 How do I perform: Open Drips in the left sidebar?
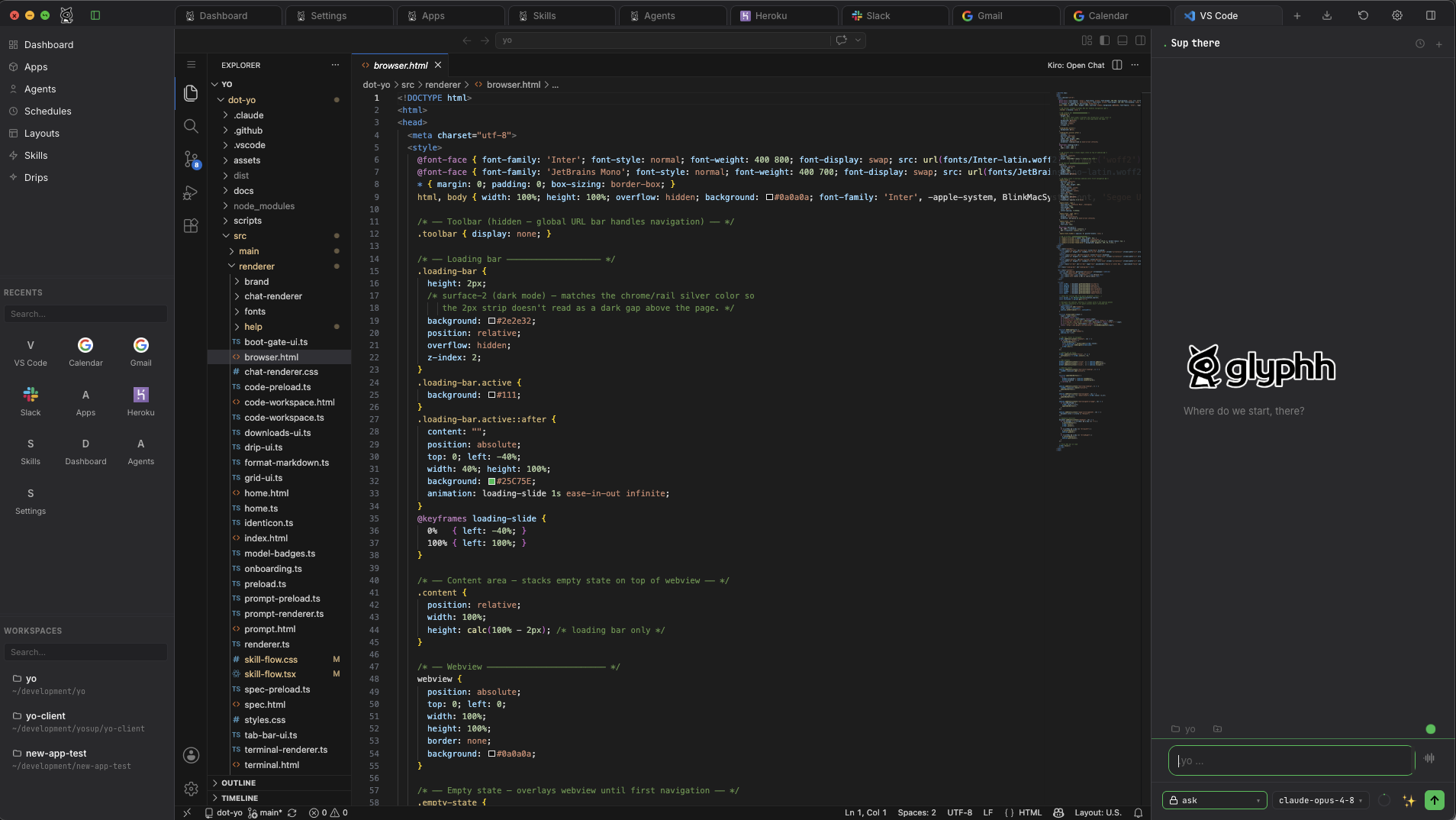coord(36,177)
